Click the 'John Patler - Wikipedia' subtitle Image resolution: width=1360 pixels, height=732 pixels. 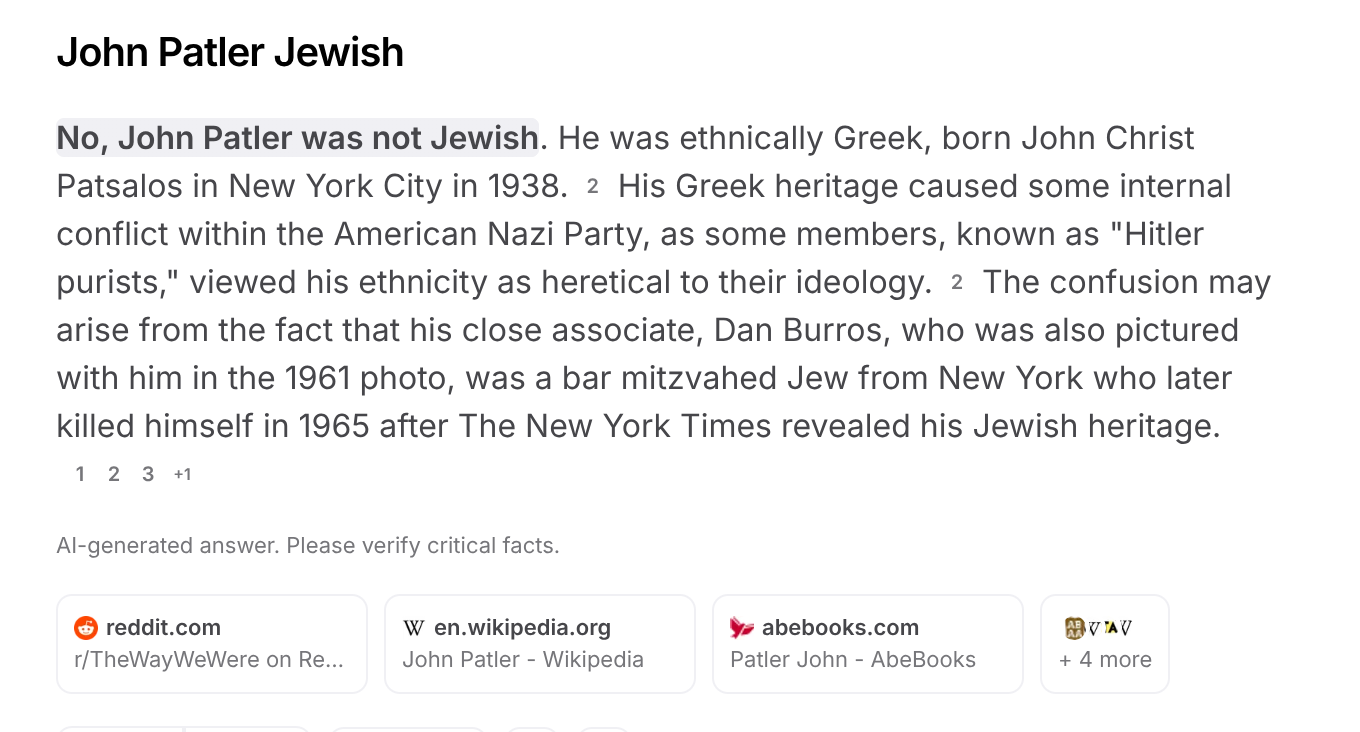coord(523,660)
